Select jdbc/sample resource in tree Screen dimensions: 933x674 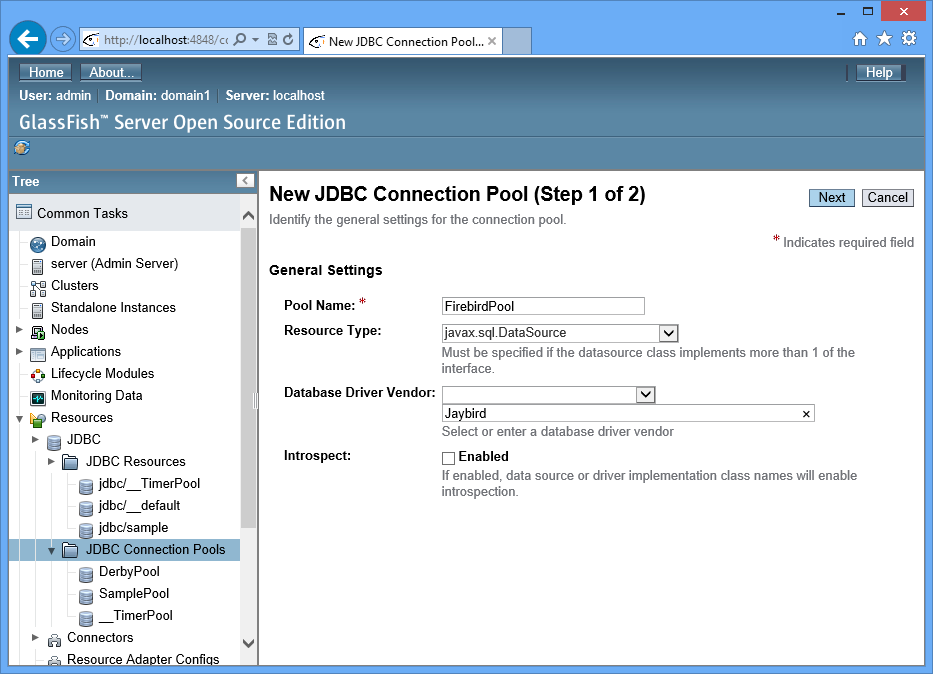(133, 528)
